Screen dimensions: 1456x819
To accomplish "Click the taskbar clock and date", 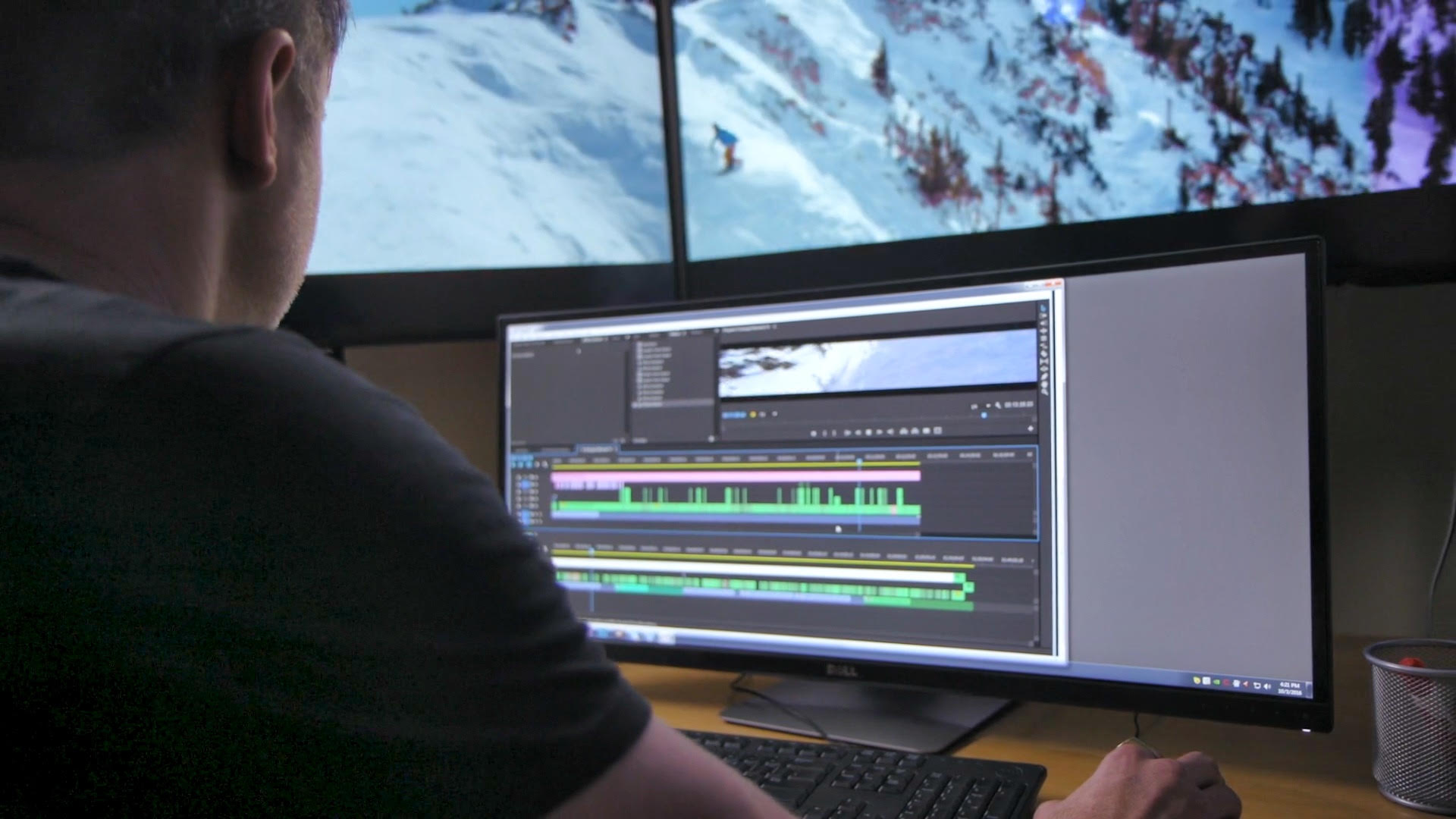I will click(1290, 688).
